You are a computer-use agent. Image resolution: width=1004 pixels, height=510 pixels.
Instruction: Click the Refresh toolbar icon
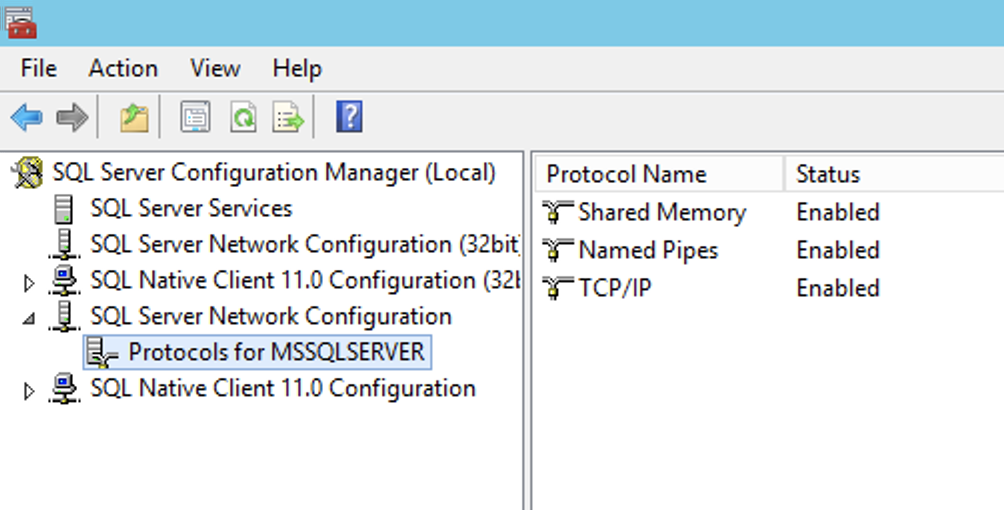tap(243, 118)
